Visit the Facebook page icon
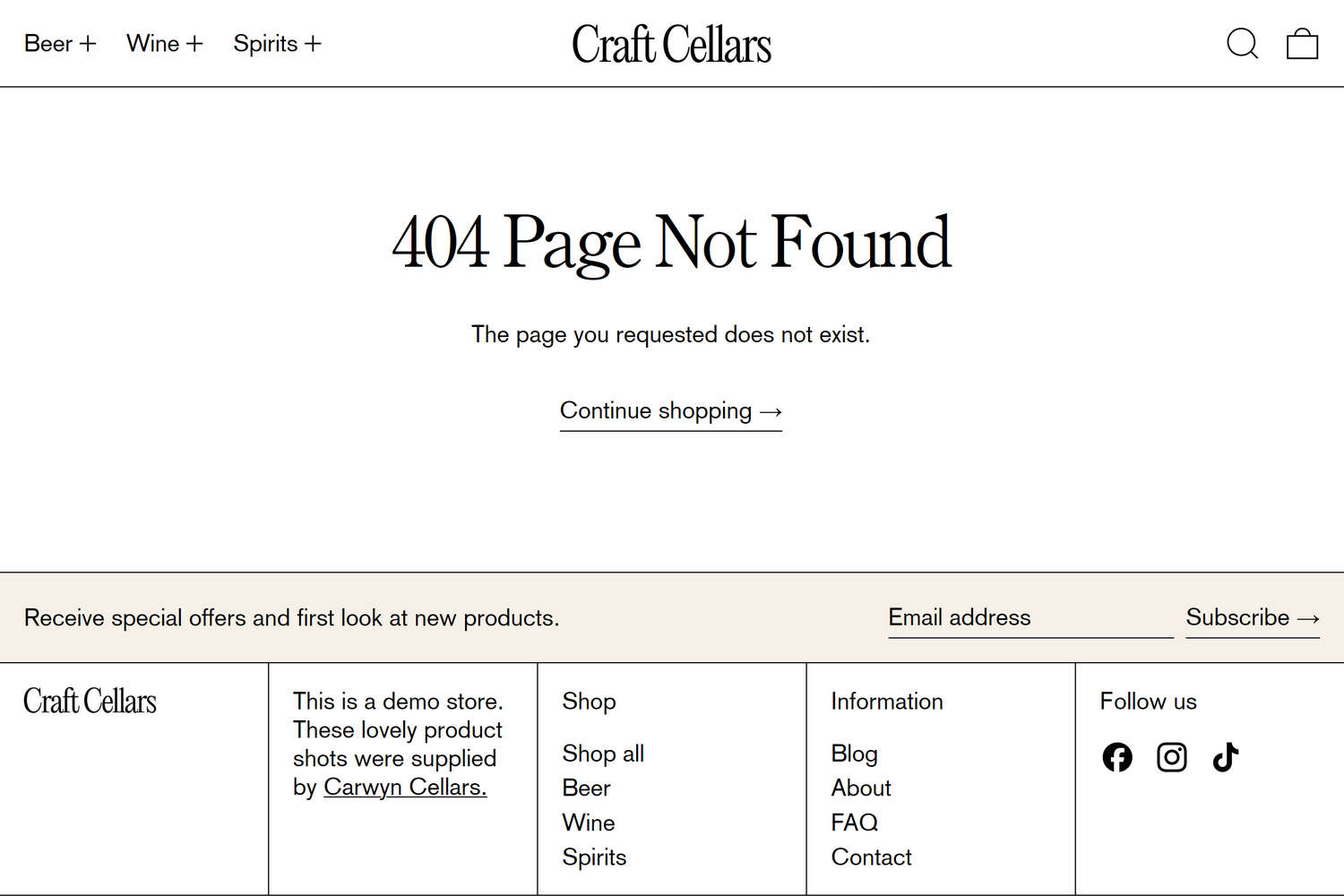Image resolution: width=1344 pixels, height=896 pixels. pos(1116,757)
